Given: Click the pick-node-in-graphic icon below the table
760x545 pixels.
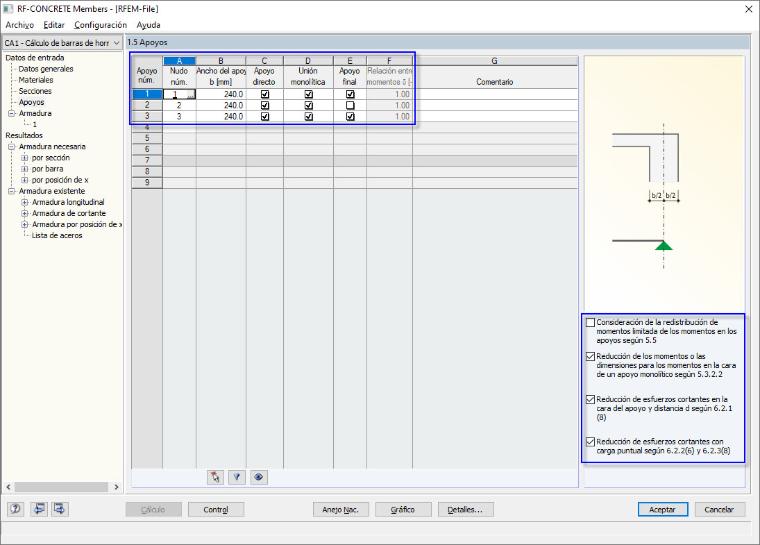Looking at the screenshot, I should [x=215, y=477].
